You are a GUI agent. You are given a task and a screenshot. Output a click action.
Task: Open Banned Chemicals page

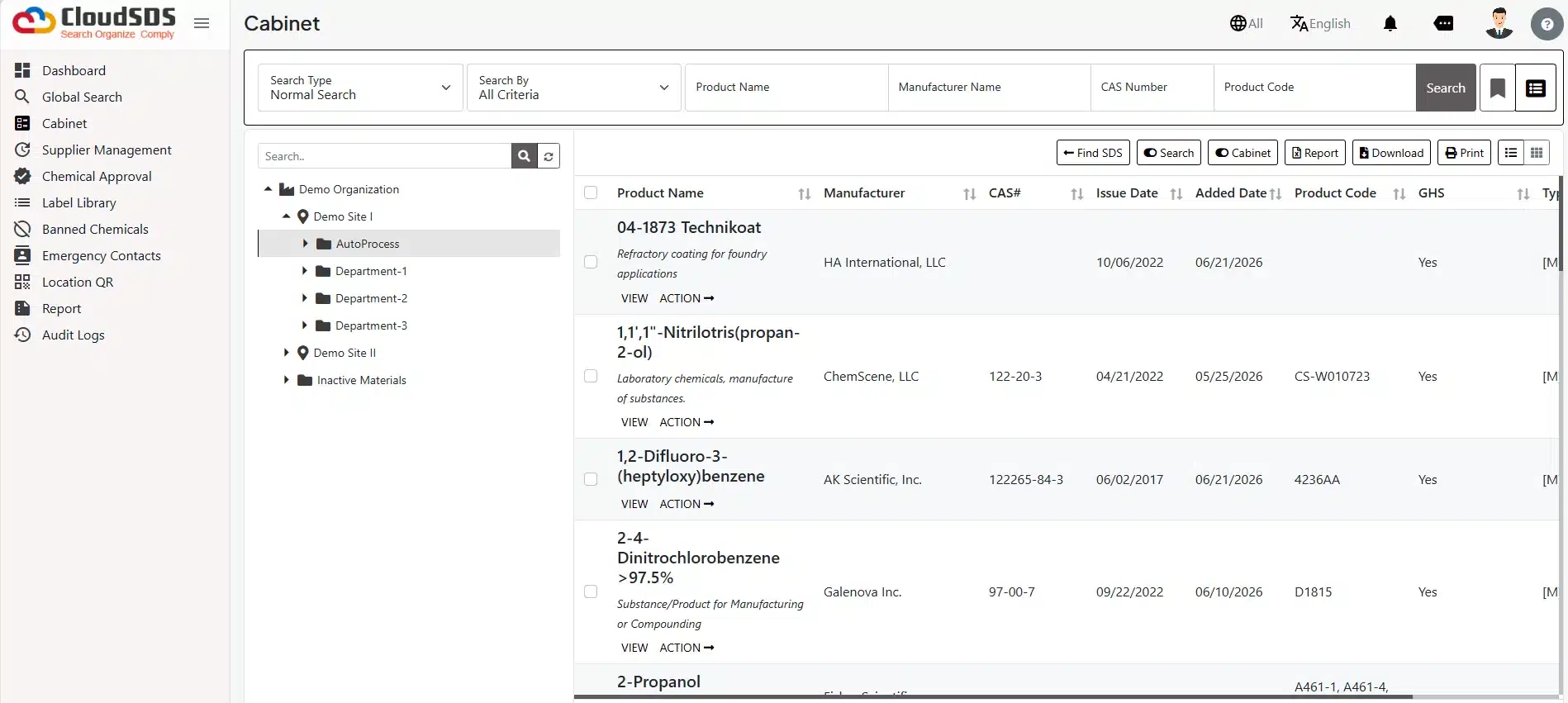[x=95, y=229]
